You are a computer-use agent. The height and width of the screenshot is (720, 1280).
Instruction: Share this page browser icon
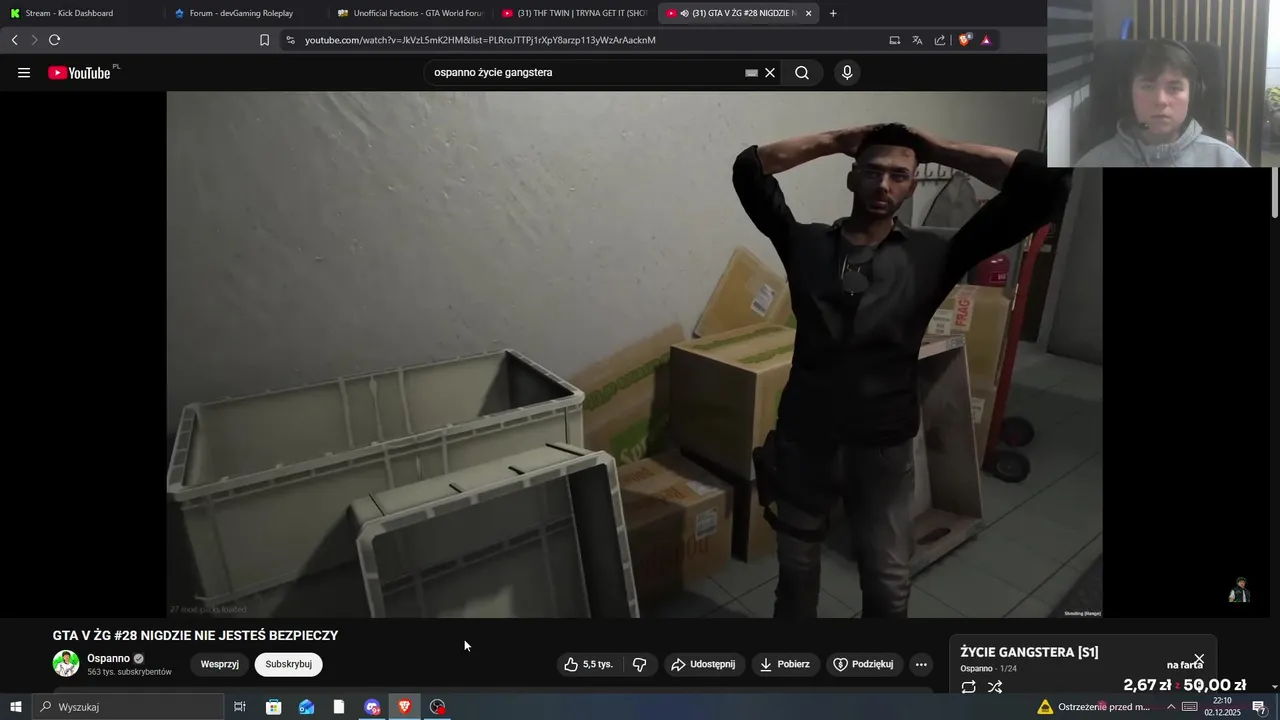(940, 40)
